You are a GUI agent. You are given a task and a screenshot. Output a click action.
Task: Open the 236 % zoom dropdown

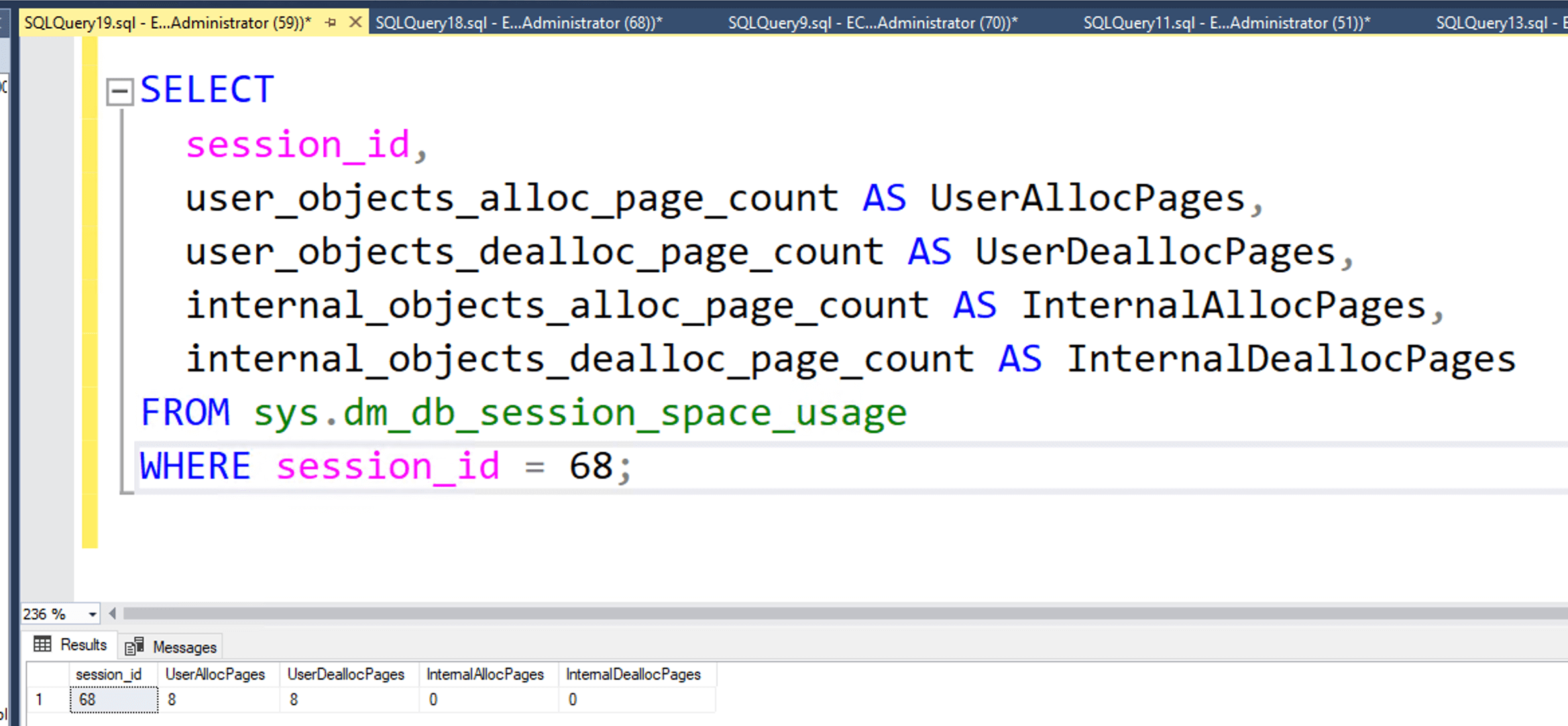(92, 614)
